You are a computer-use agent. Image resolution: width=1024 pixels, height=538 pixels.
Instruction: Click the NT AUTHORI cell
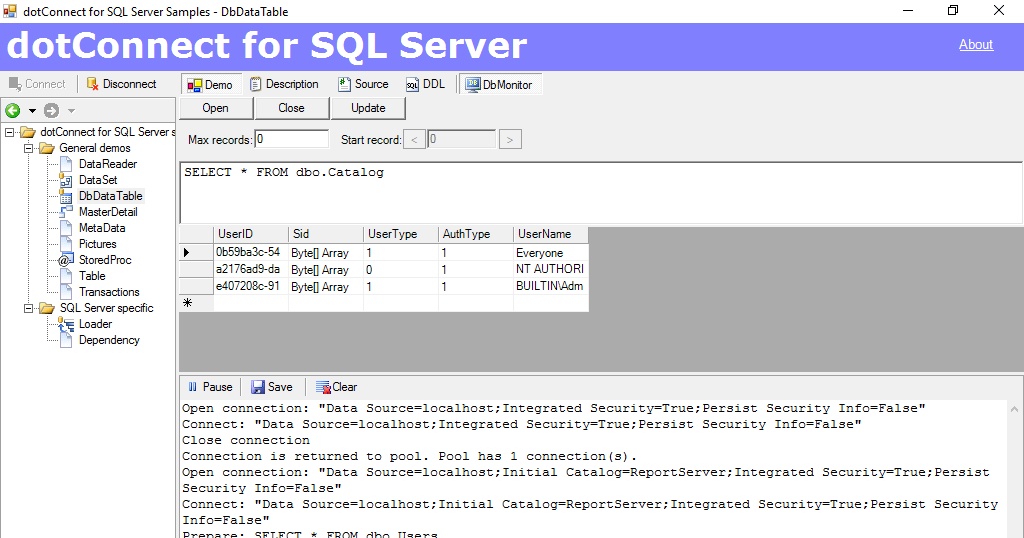click(x=551, y=269)
